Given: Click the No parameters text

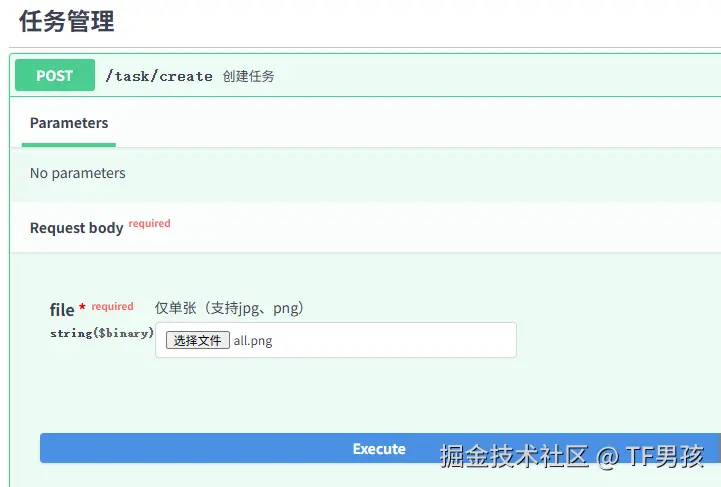Looking at the screenshot, I should coord(78,173).
